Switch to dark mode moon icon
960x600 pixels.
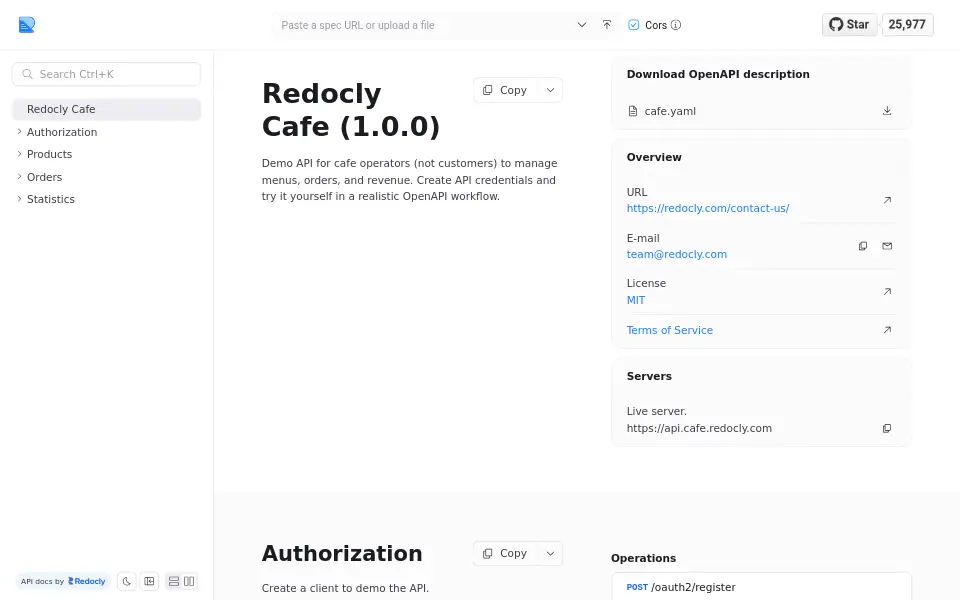127,581
